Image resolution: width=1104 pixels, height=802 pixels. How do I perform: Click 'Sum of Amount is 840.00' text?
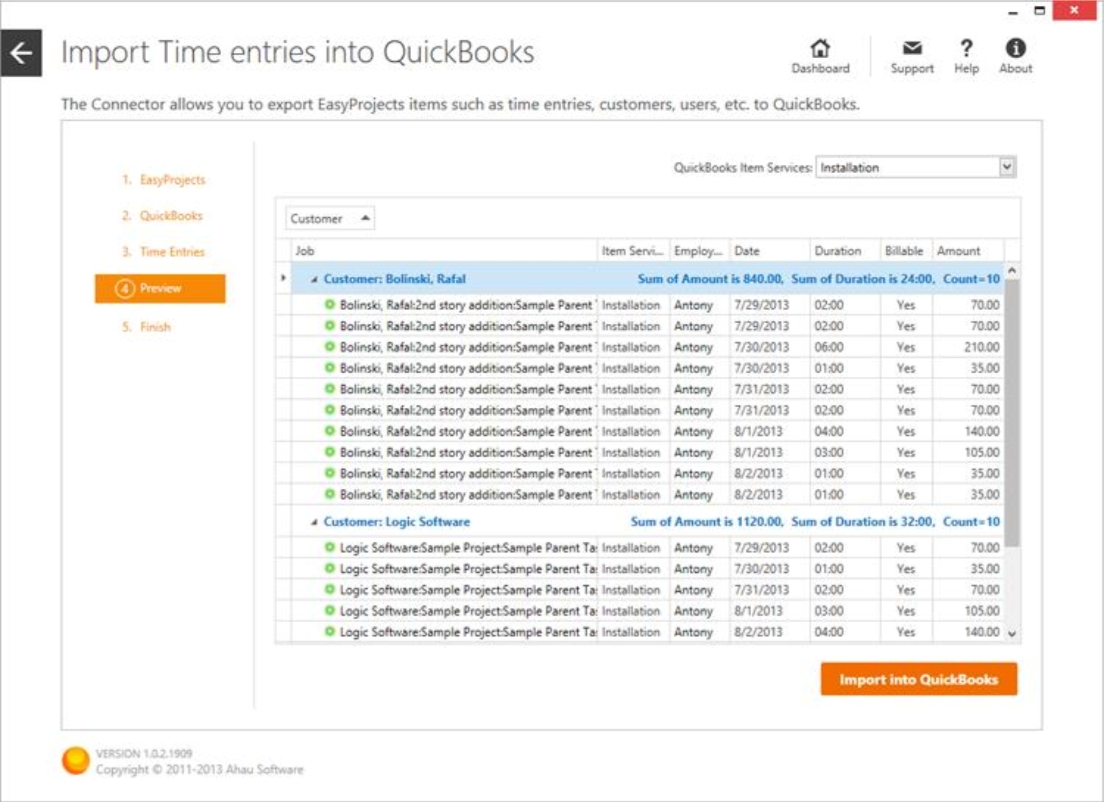tap(710, 279)
